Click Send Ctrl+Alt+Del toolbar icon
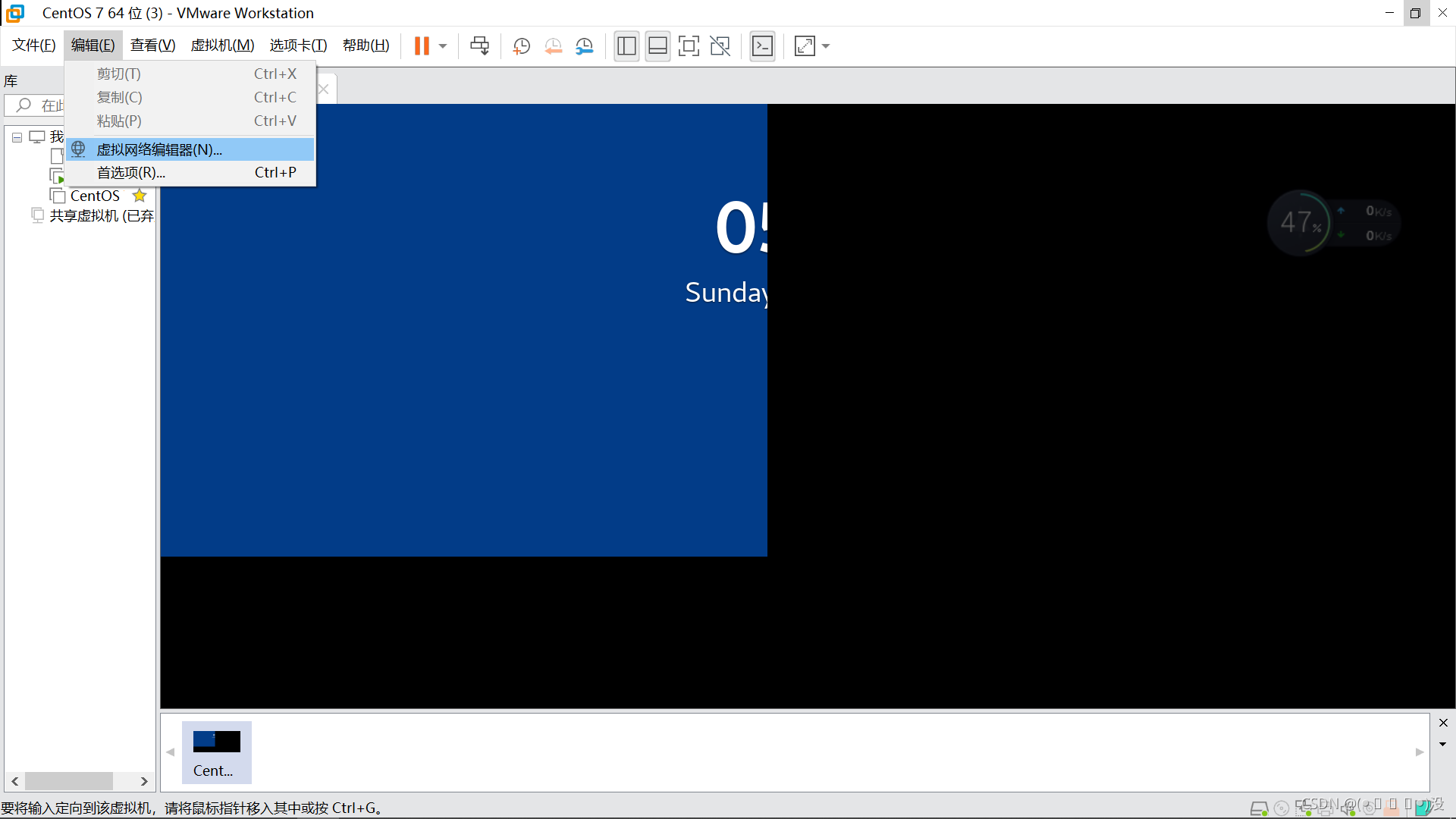Image resolution: width=1456 pixels, height=819 pixels. [x=479, y=46]
